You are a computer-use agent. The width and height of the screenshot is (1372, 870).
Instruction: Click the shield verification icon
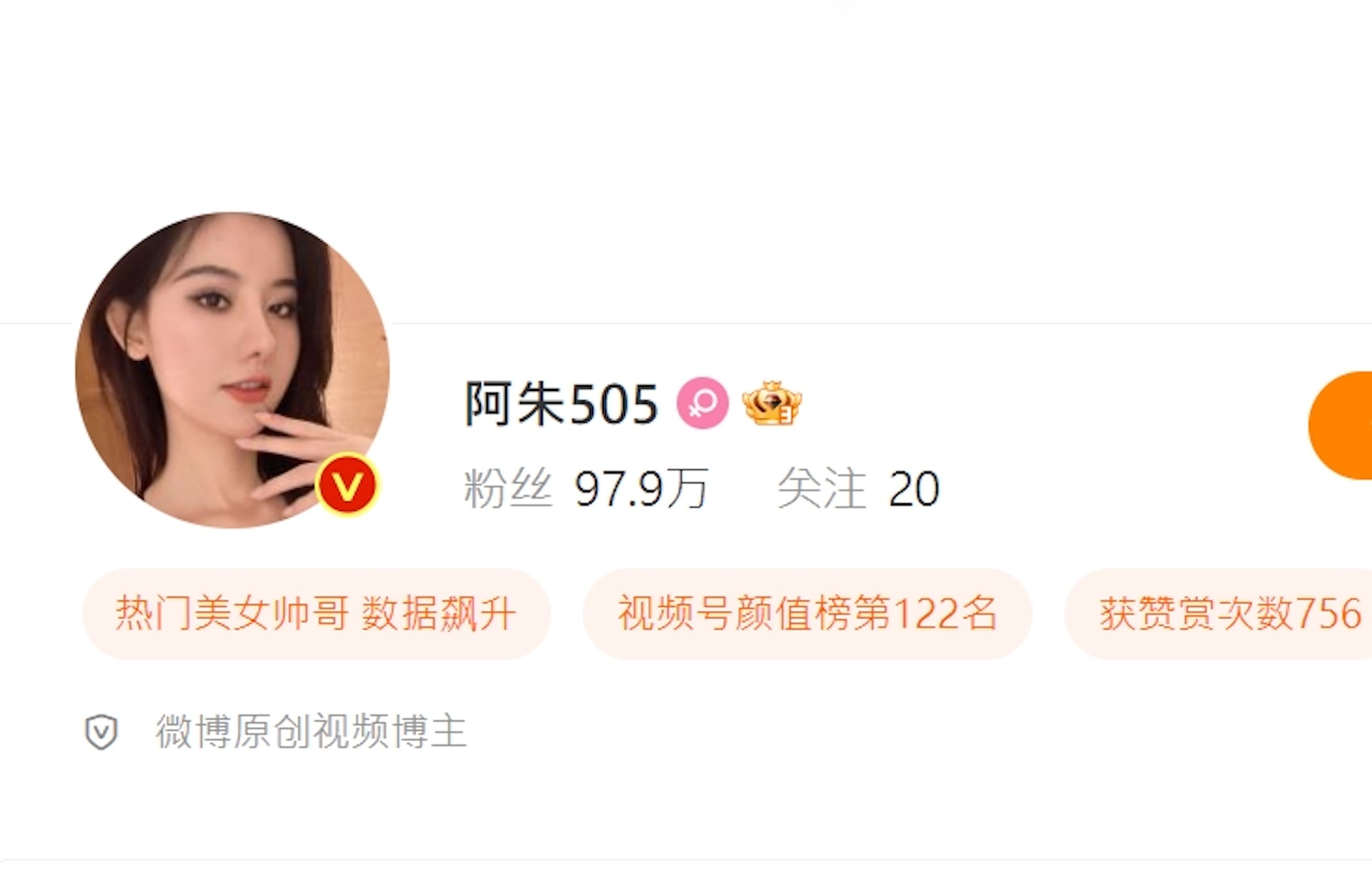101,732
